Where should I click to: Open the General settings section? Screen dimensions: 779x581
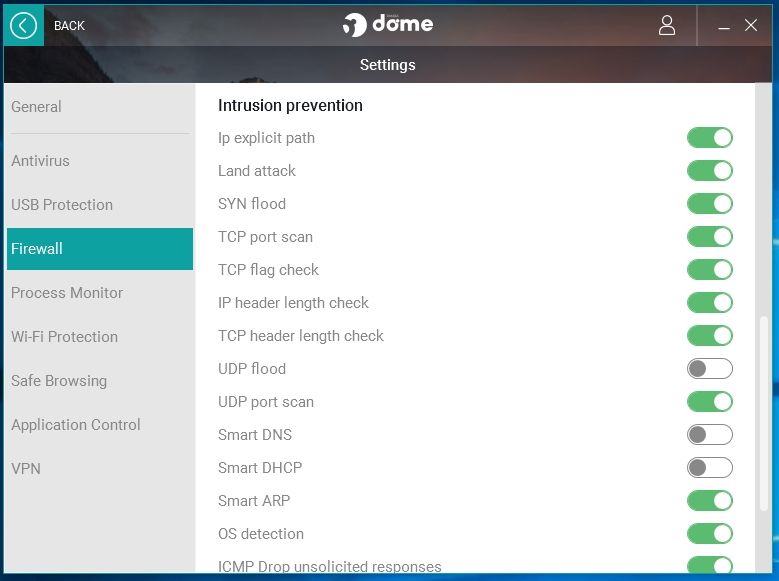[x=36, y=107]
